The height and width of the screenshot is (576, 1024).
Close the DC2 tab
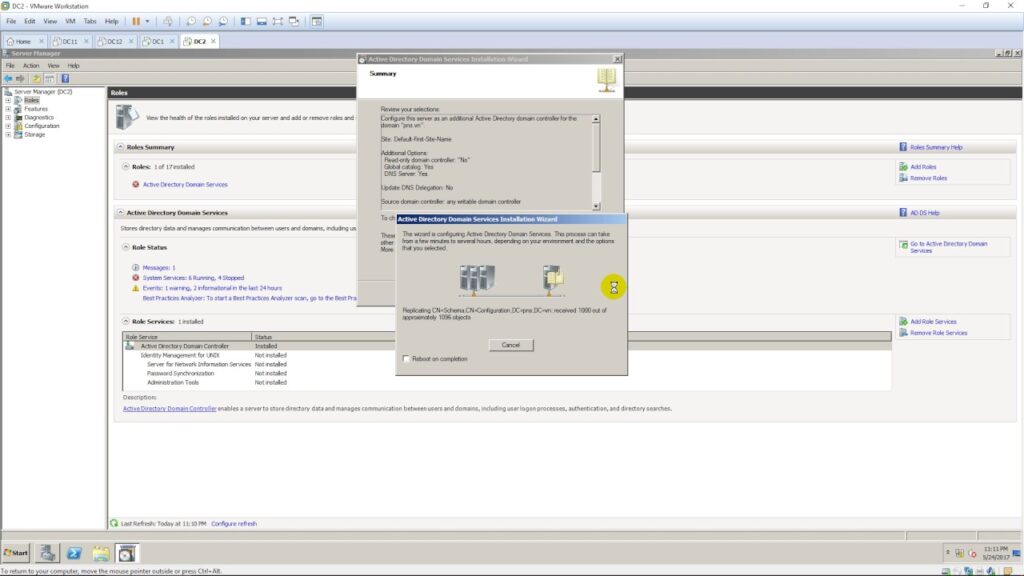(213, 41)
